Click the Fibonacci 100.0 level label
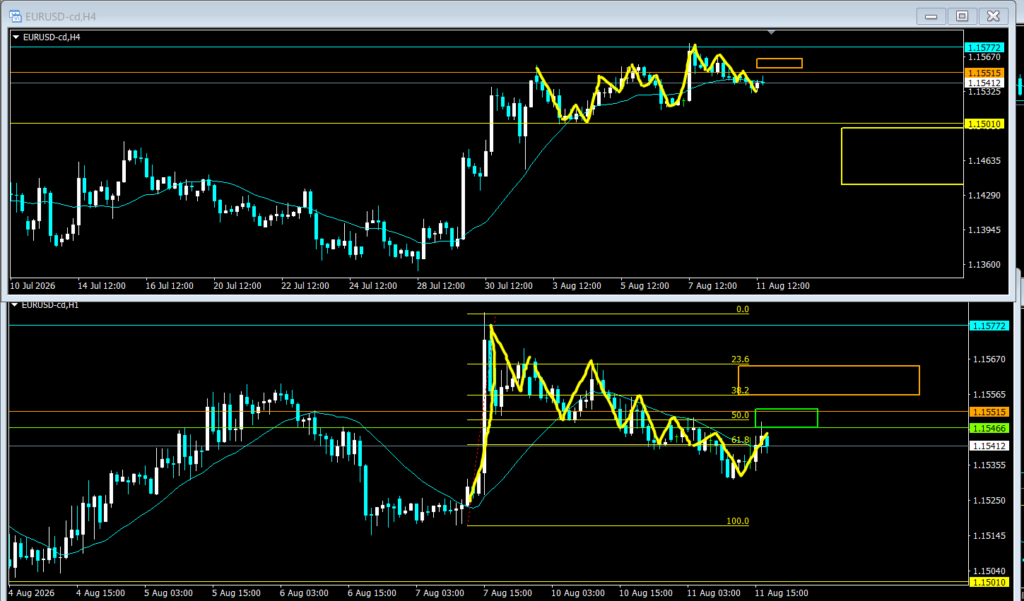The width and height of the screenshot is (1024, 601). [737, 521]
